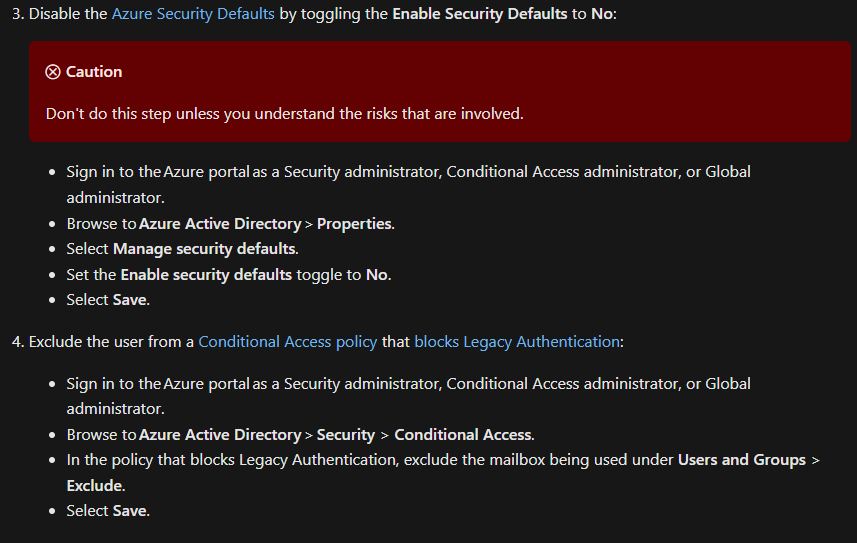The height and width of the screenshot is (543, 857).
Task: Click Azure Active Directory before Properties
Action: (220, 224)
